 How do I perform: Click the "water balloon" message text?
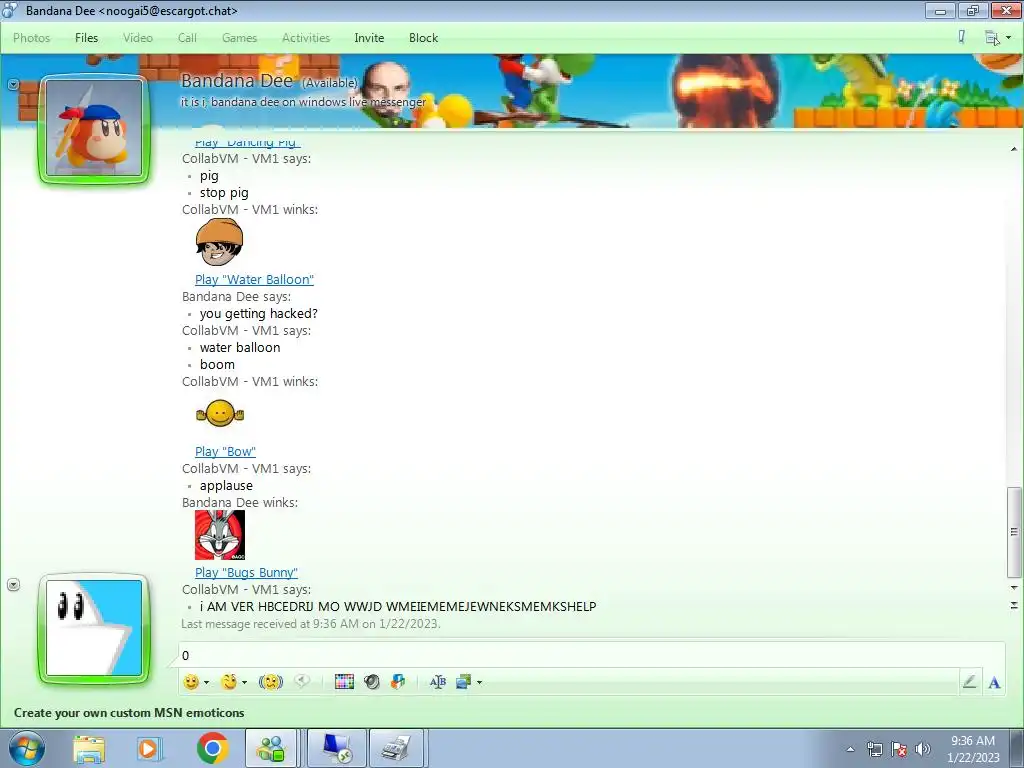pyautogui.click(x=240, y=347)
